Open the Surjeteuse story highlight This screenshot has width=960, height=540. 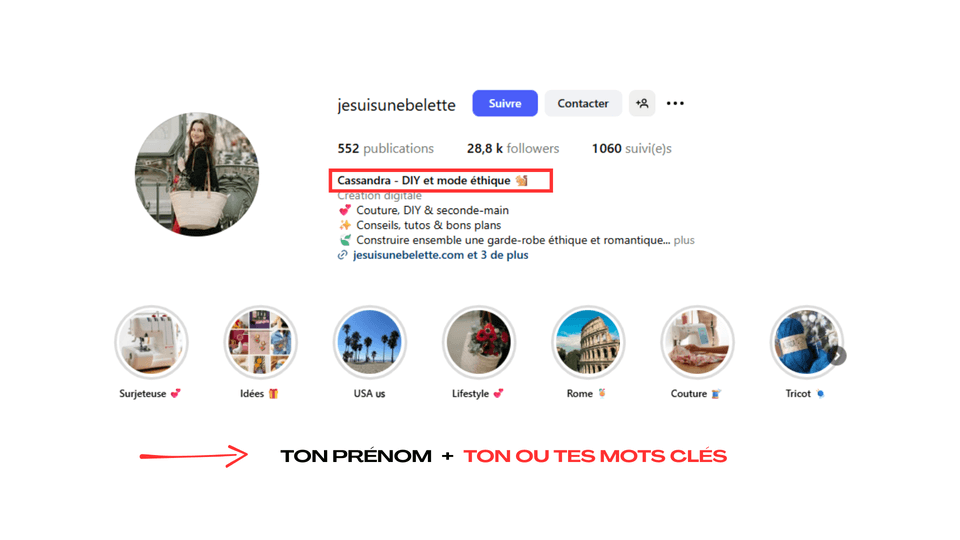151,342
